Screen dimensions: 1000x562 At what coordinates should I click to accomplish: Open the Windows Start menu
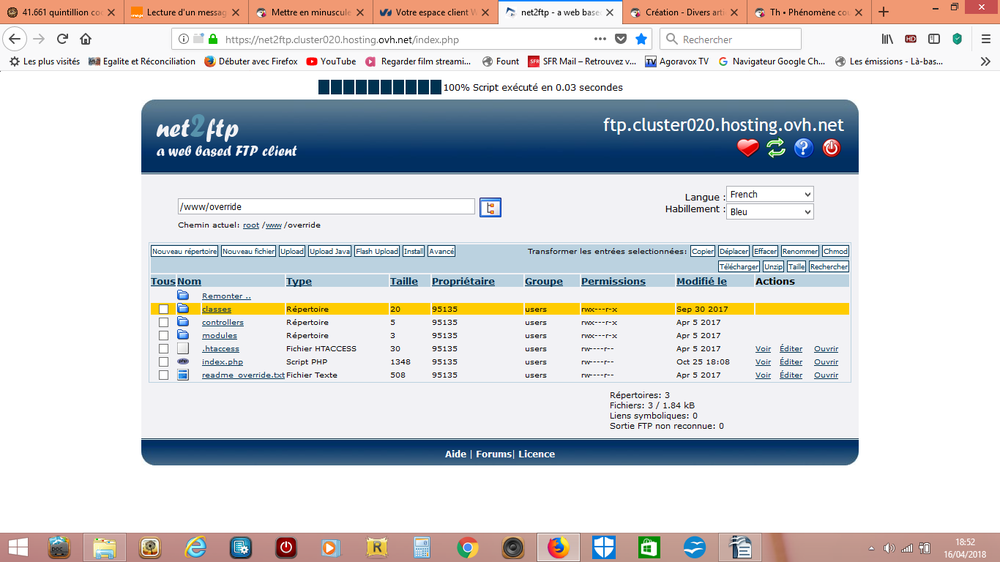[x=18, y=547]
